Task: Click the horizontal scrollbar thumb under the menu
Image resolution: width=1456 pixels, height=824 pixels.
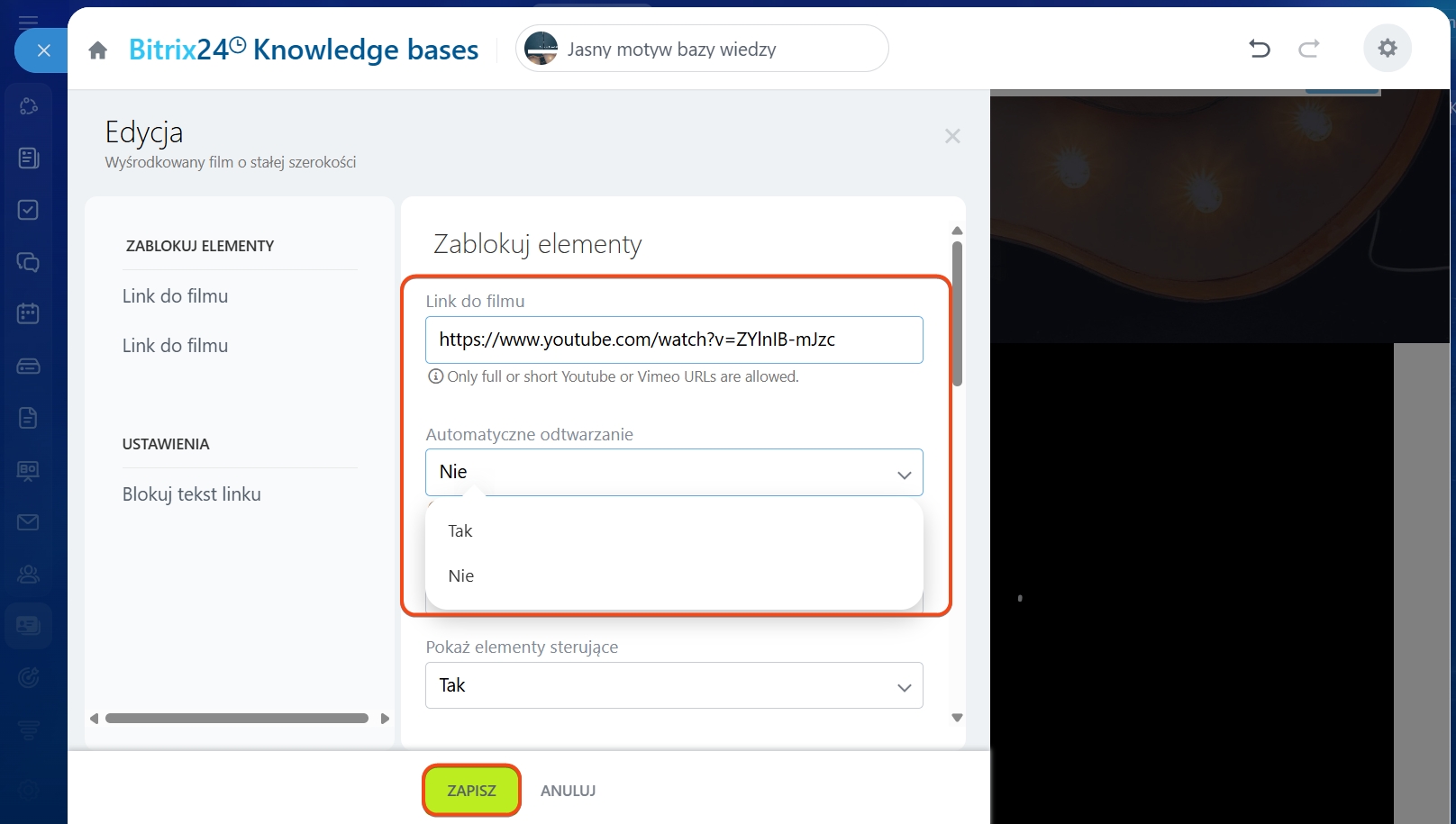Action: 237,719
